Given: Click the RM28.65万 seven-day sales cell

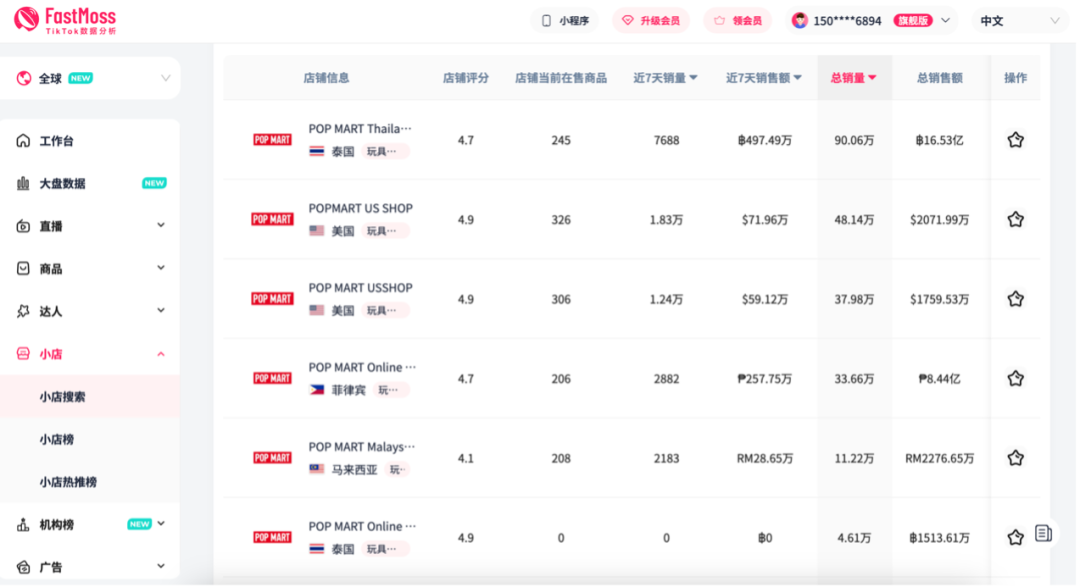Looking at the screenshot, I should coord(765,458).
